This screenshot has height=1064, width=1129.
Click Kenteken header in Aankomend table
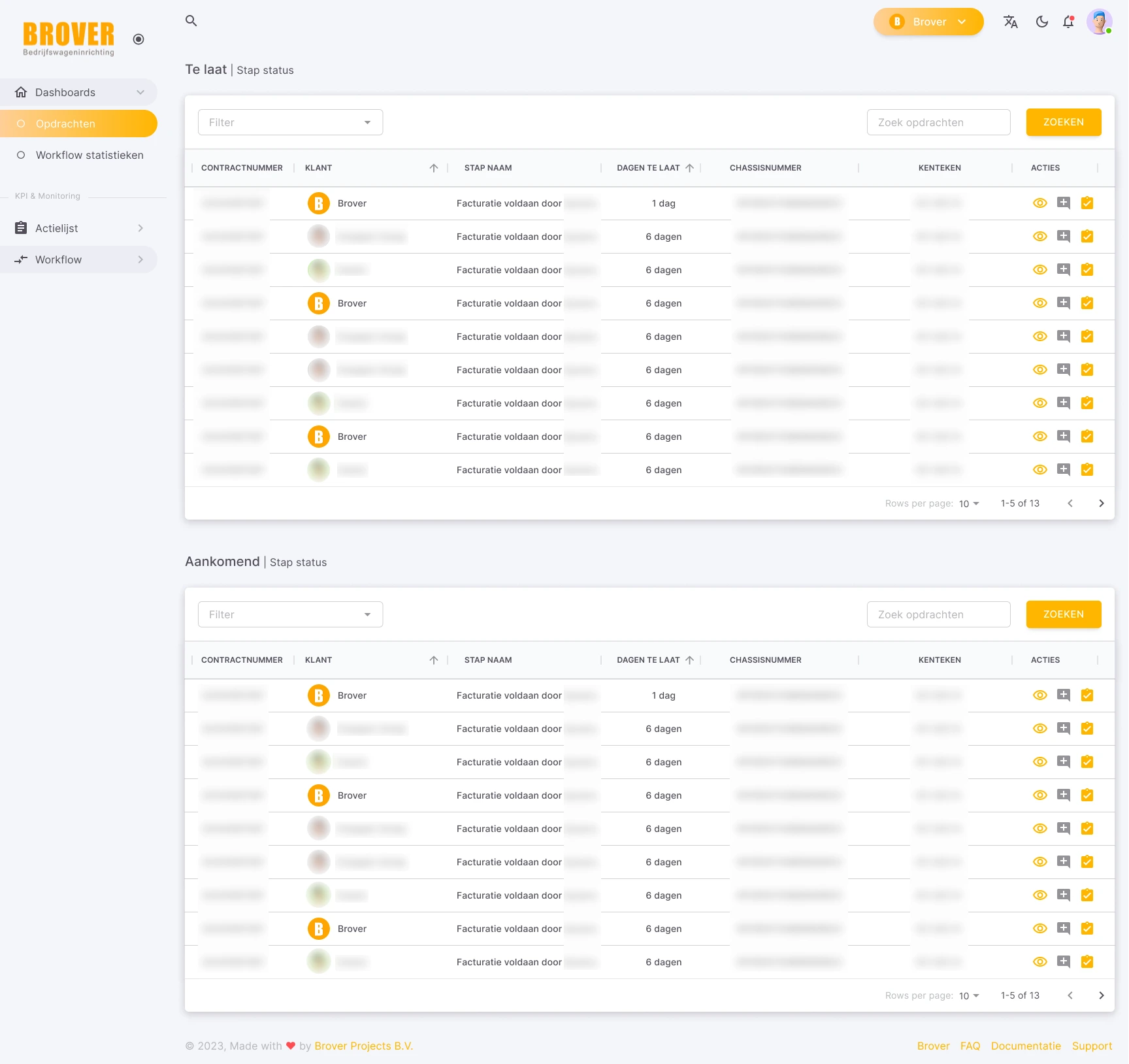(940, 660)
